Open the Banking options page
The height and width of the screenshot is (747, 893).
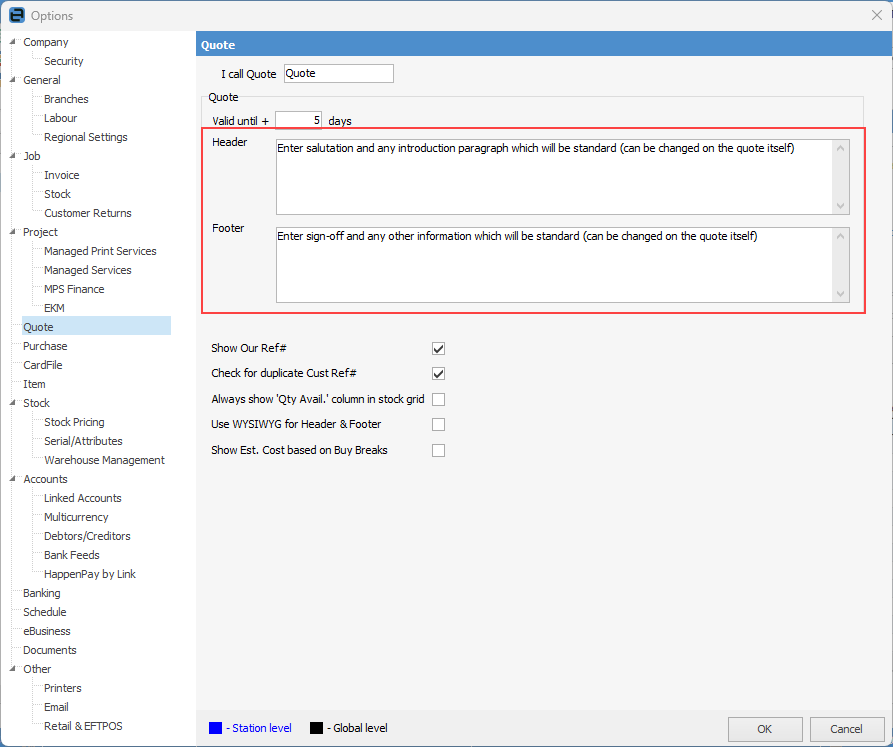42,593
